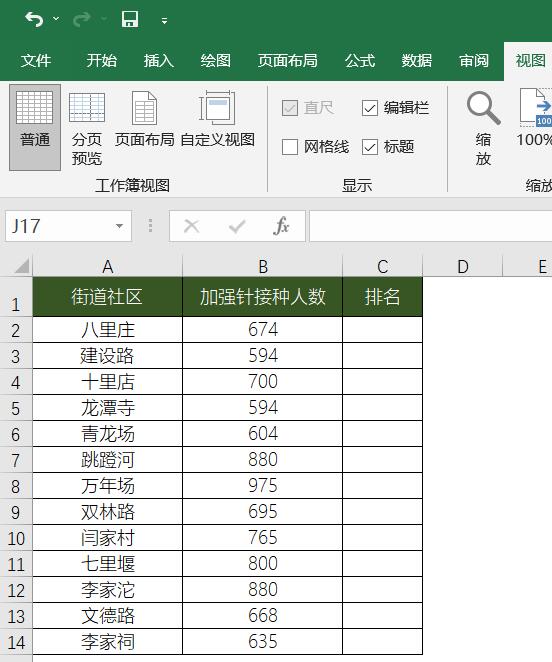Switch to the 绘图 ribbon tab

coord(216,61)
